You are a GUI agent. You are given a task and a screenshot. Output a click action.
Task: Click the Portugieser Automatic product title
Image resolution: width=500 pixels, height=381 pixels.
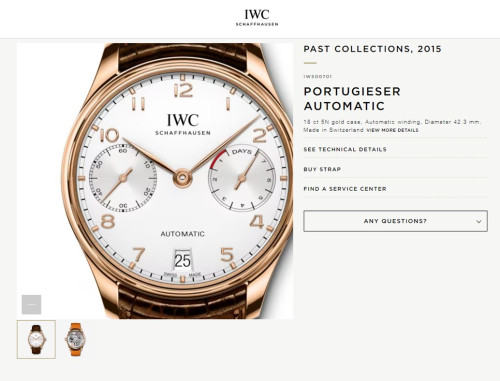click(x=352, y=99)
